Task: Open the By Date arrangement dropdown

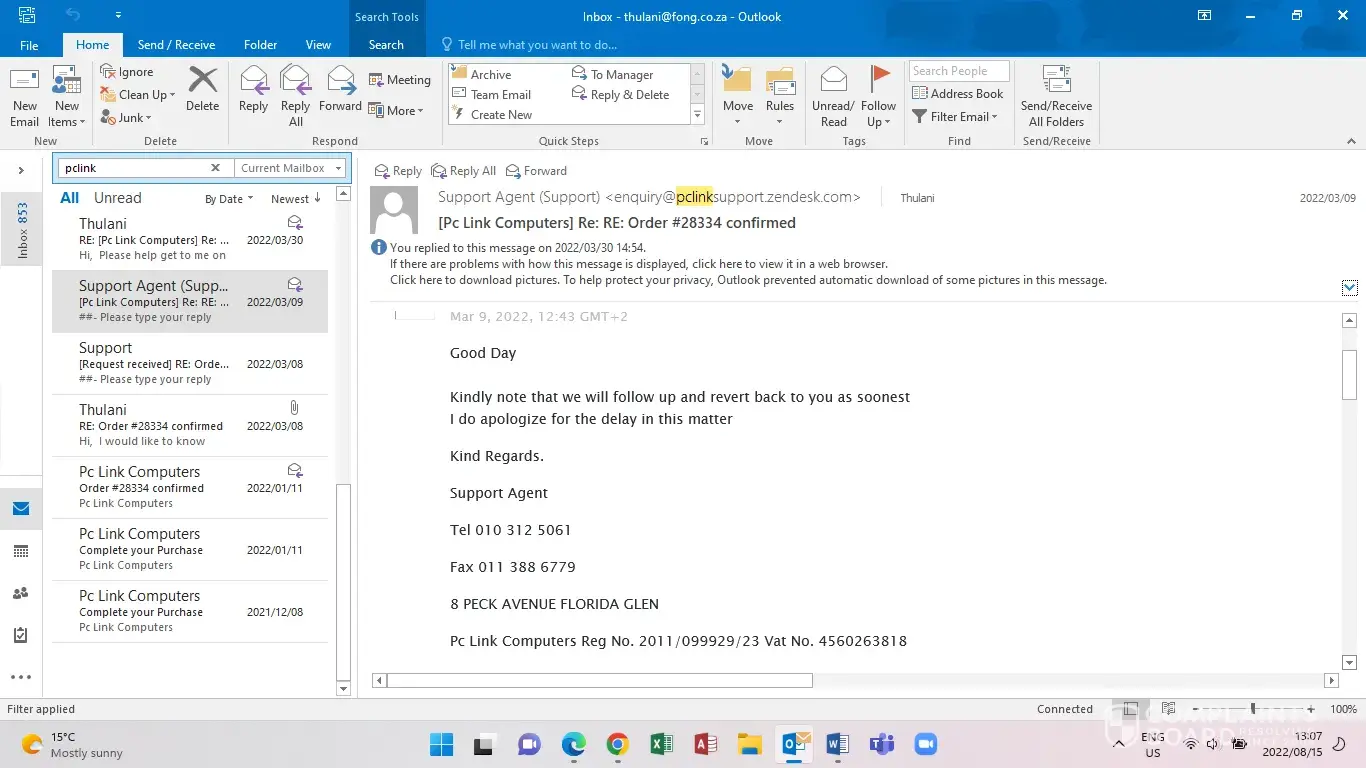Action: point(229,199)
